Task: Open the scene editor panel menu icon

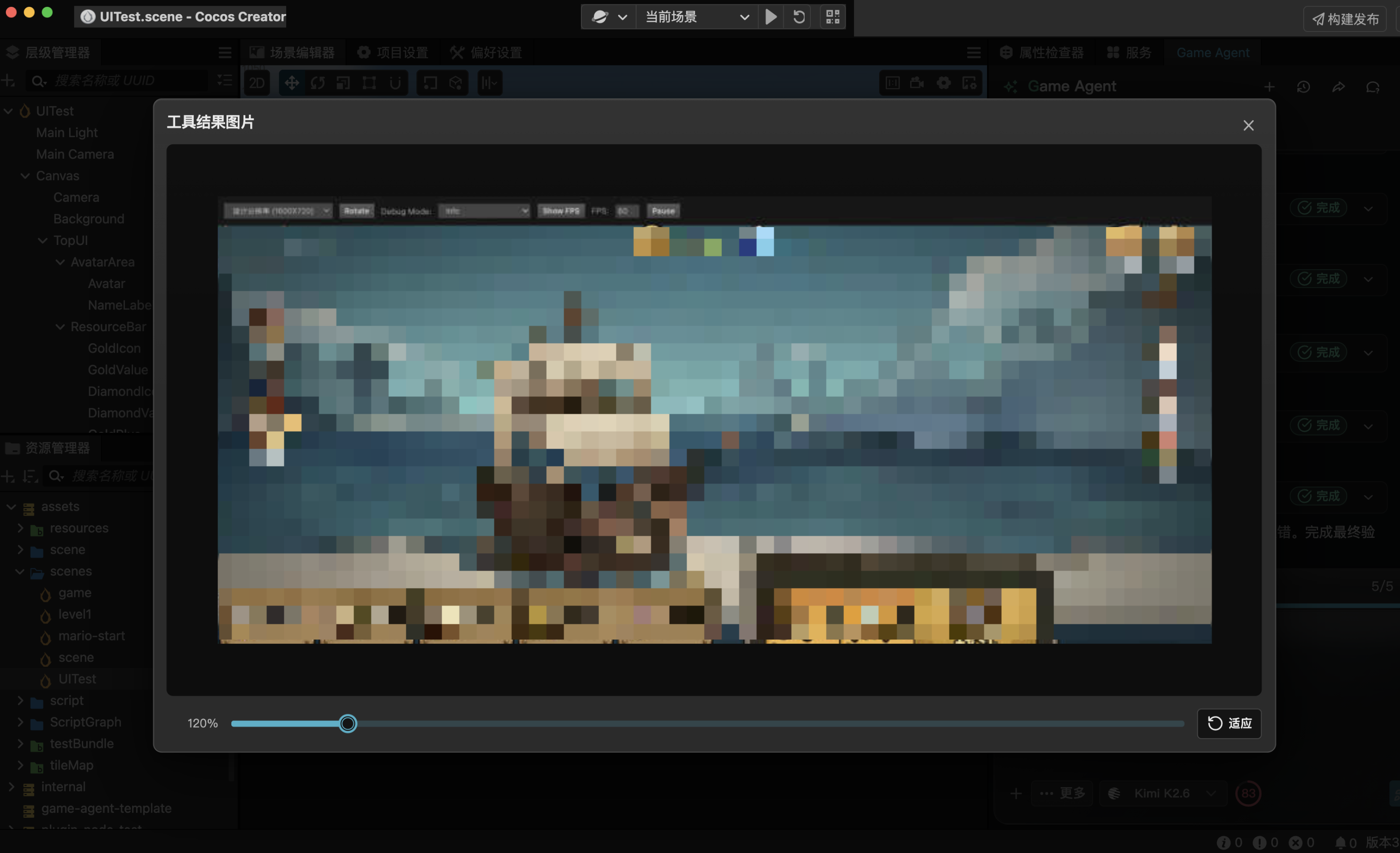Action: tap(974, 53)
